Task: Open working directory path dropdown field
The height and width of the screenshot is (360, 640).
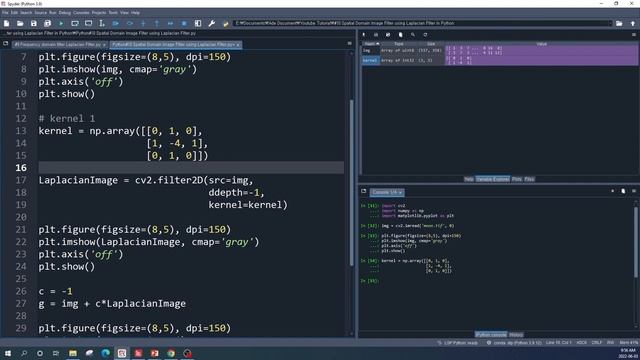Action: 422,23
